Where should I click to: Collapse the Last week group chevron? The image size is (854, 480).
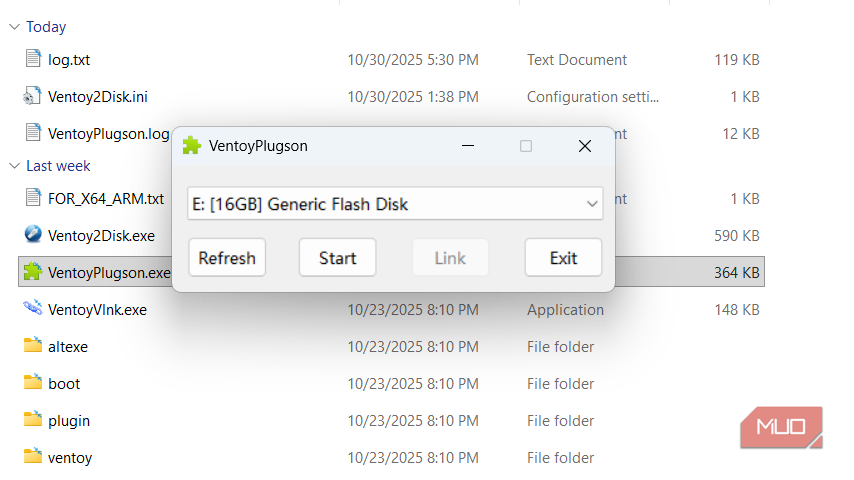click(15, 166)
